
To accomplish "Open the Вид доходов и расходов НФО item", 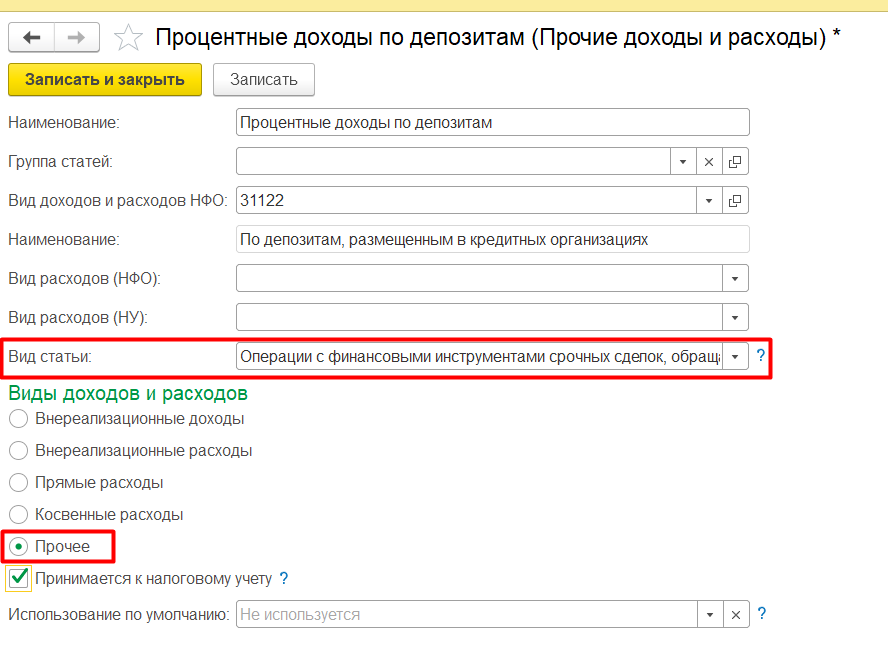I will pyautogui.click(x=735, y=200).
